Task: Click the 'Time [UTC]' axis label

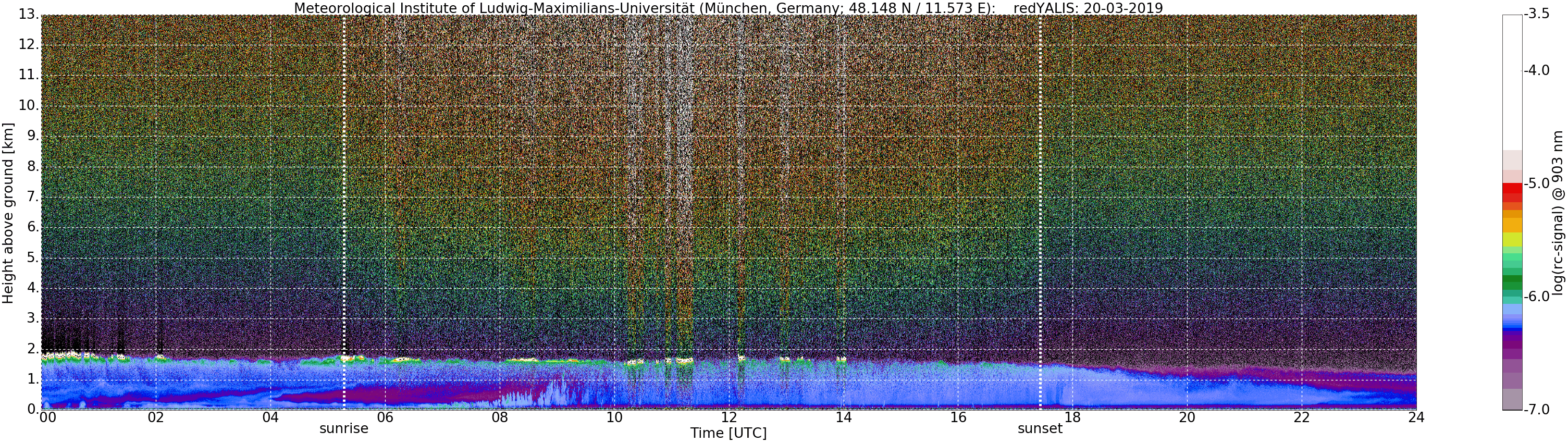Action: pos(729,433)
